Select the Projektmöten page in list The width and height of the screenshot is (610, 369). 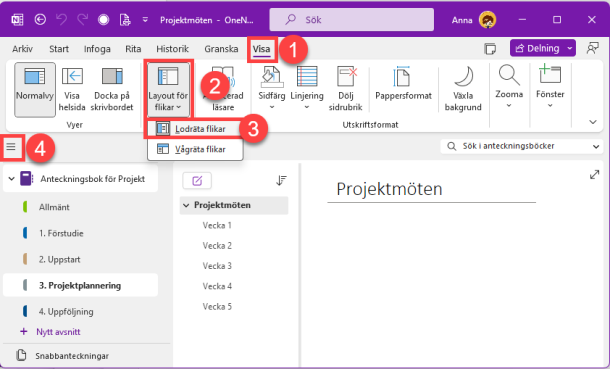coord(234,205)
